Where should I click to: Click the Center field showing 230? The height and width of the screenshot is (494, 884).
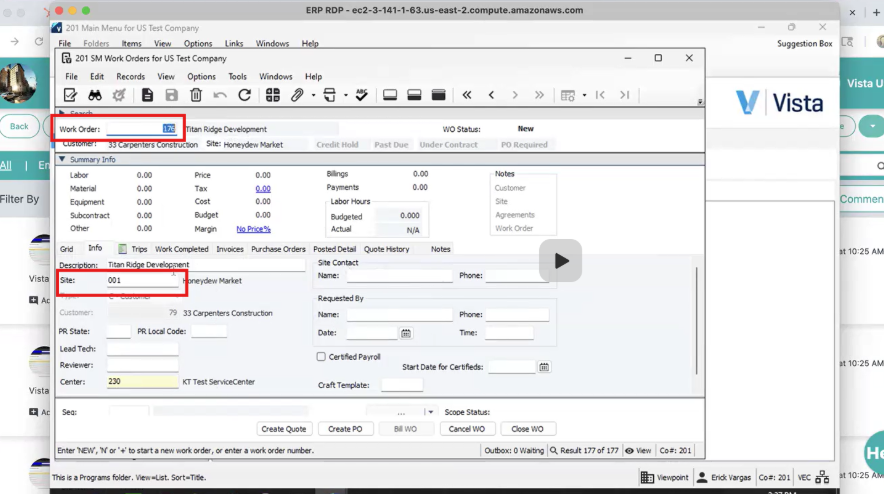point(143,382)
